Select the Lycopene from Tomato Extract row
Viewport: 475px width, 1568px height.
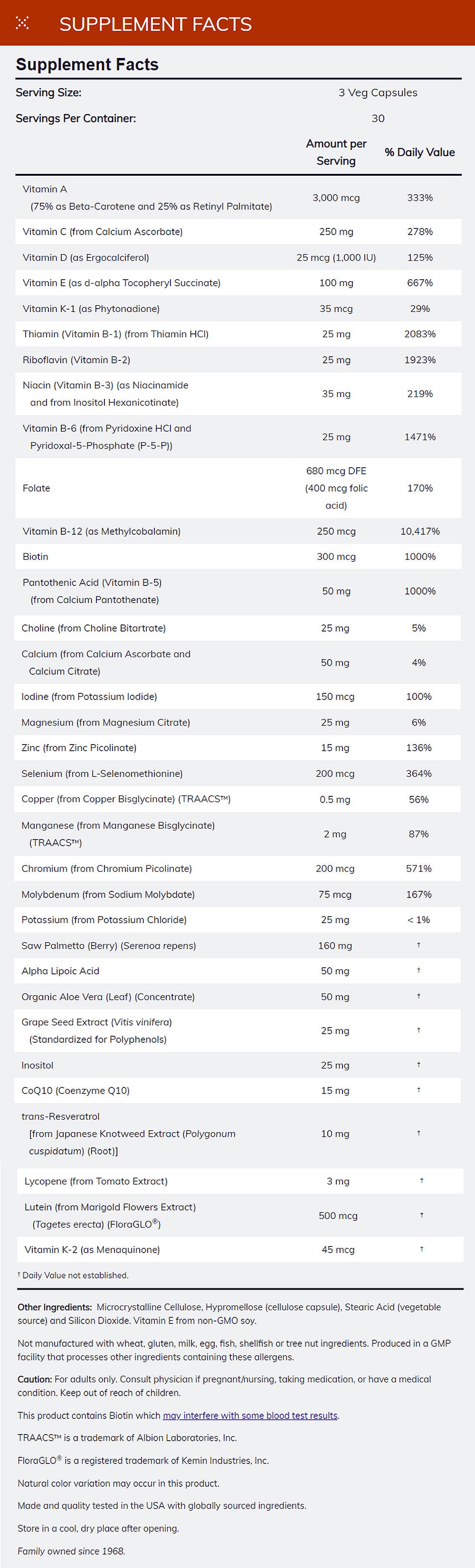pyautogui.click(x=95, y=1181)
